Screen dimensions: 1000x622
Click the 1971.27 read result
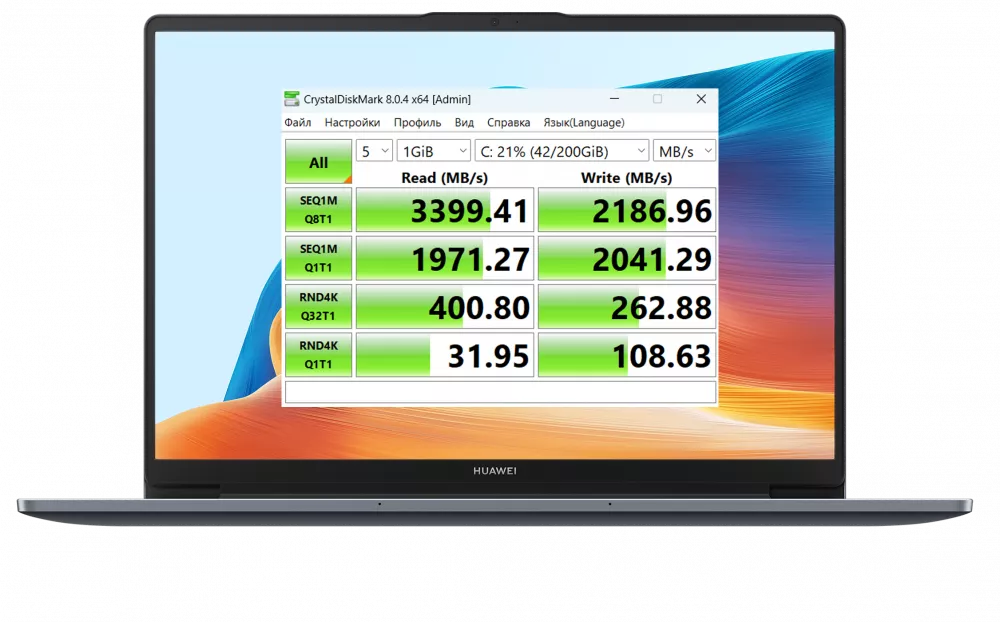click(445, 258)
